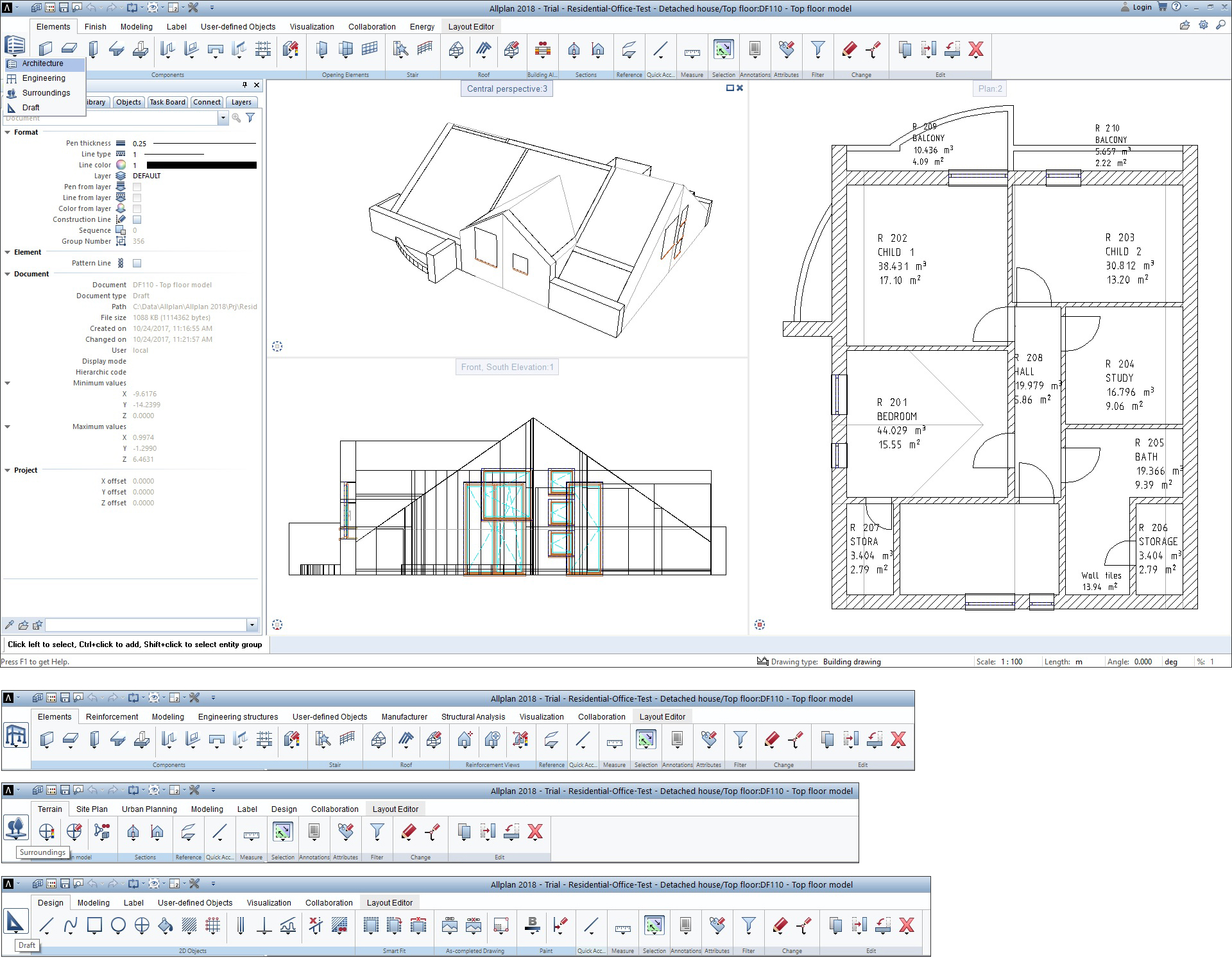
Task: Choose the Facade grid tool in Opening Elements
Action: click(x=370, y=50)
